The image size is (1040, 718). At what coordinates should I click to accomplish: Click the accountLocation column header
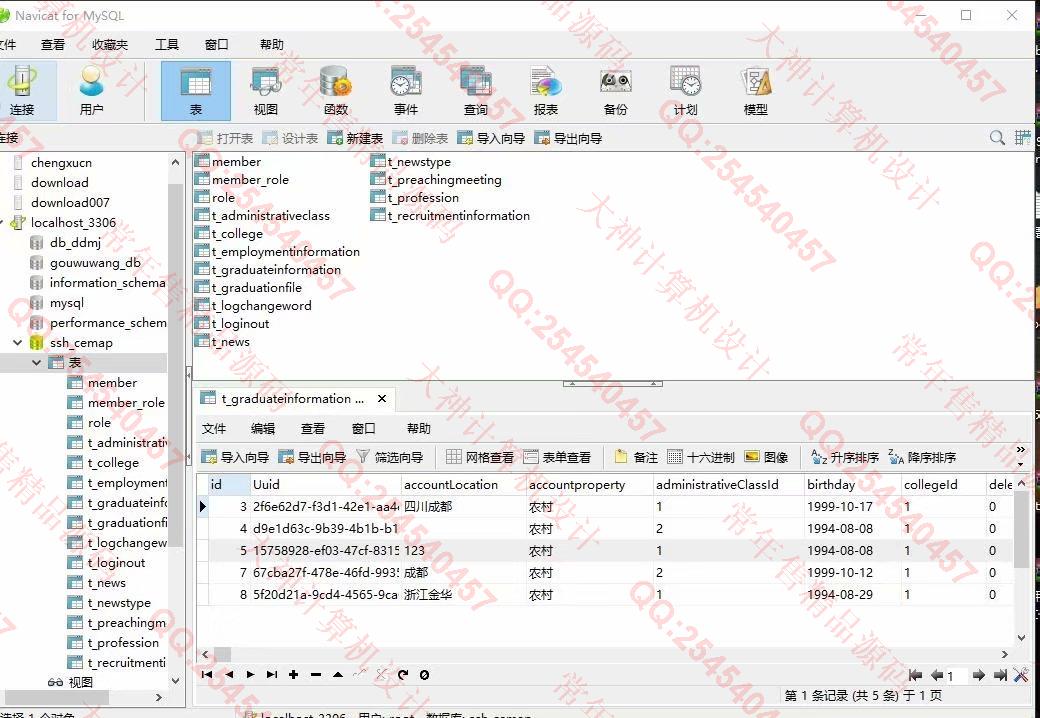pos(462,485)
